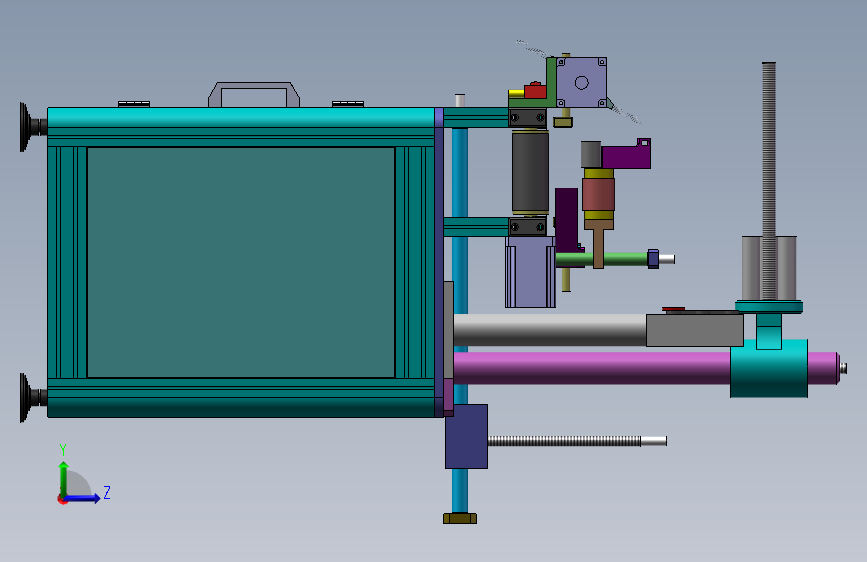Click the brass foot under blue column
This screenshot has height=562, width=867.
pyautogui.click(x=460, y=518)
